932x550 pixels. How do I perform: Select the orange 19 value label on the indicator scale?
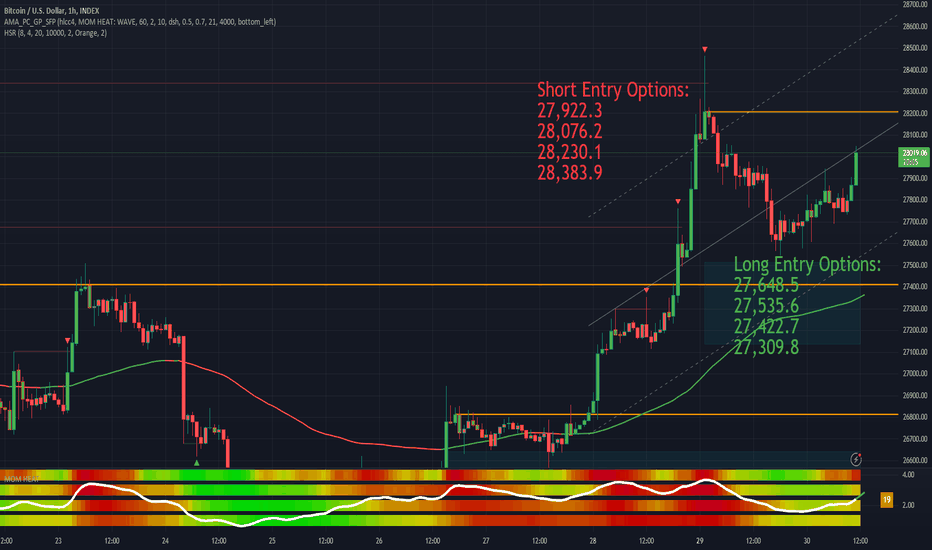(x=886, y=499)
